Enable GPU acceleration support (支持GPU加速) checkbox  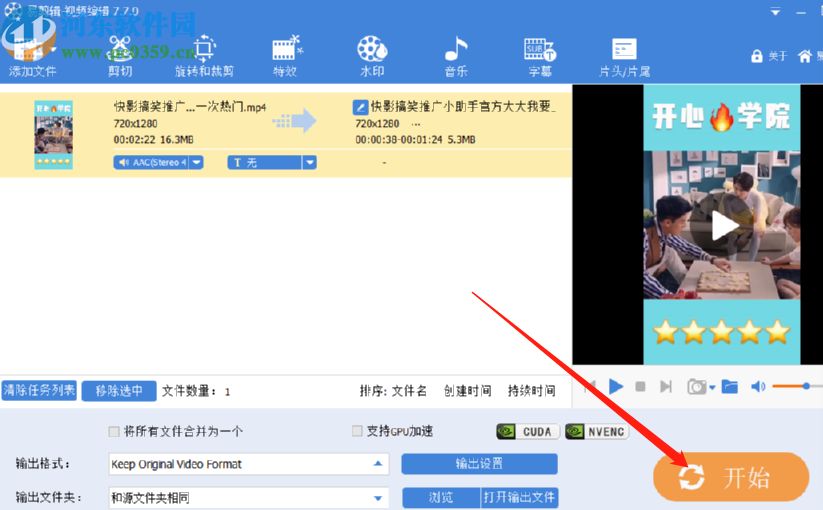(x=357, y=431)
